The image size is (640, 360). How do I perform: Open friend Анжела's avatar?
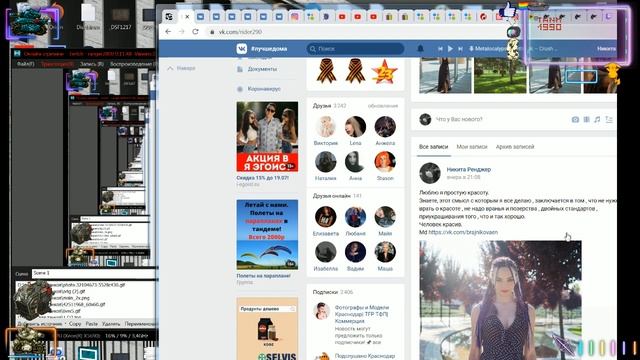[385, 127]
